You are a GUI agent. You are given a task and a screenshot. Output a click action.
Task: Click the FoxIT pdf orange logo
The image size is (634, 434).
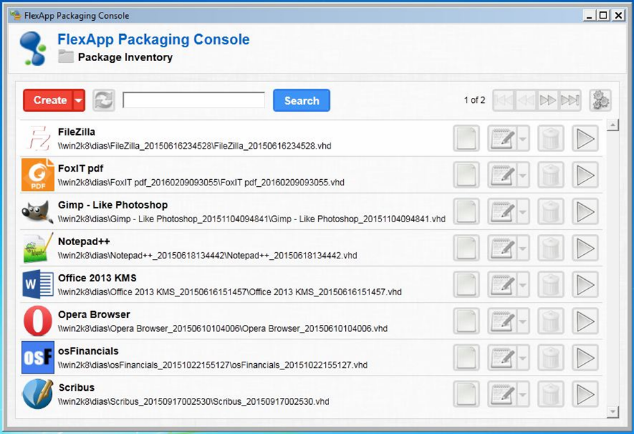point(38,175)
